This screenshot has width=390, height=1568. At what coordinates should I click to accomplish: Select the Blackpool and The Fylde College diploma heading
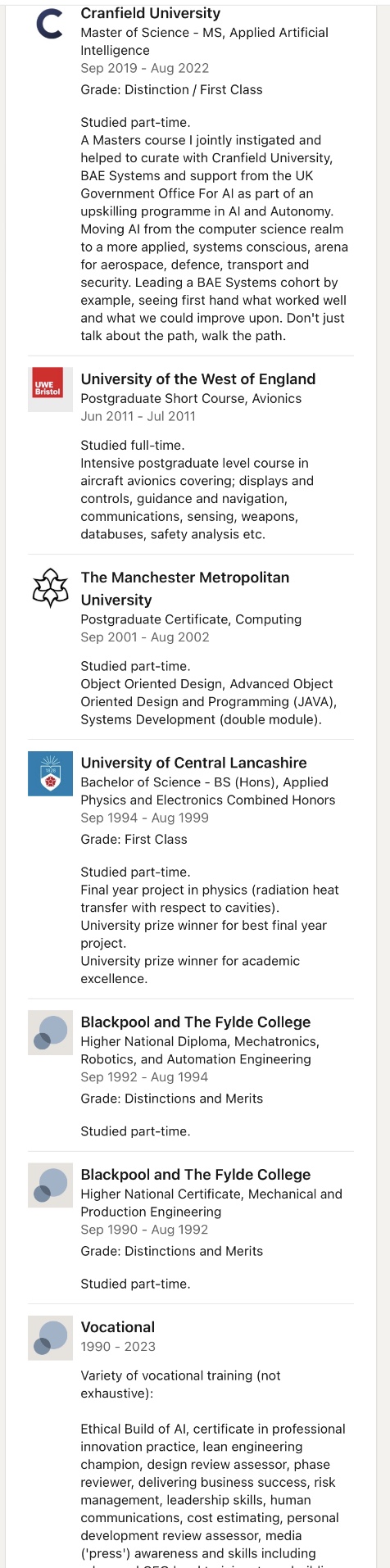click(x=196, y=1022)
